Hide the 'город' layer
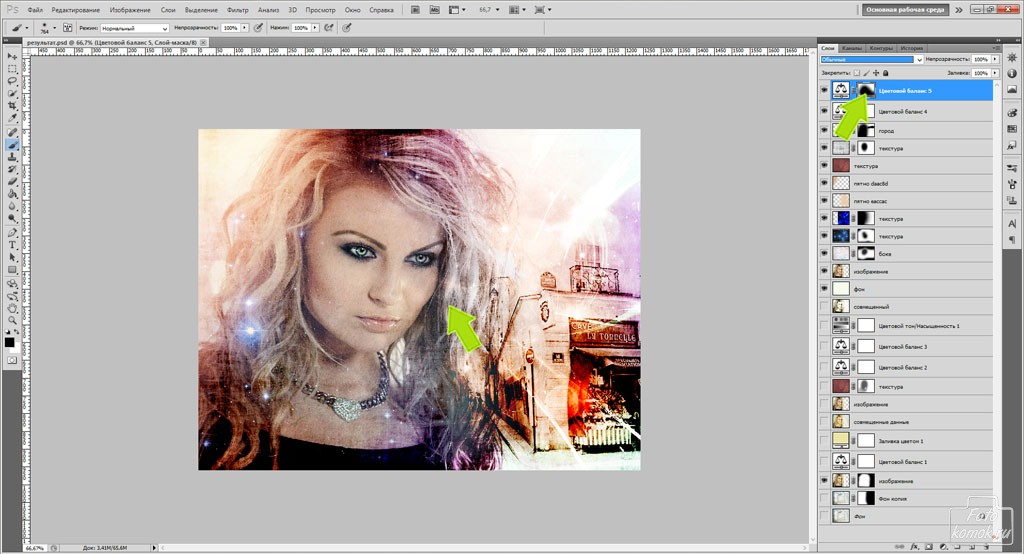The image size is (1024, 554). 825,130
